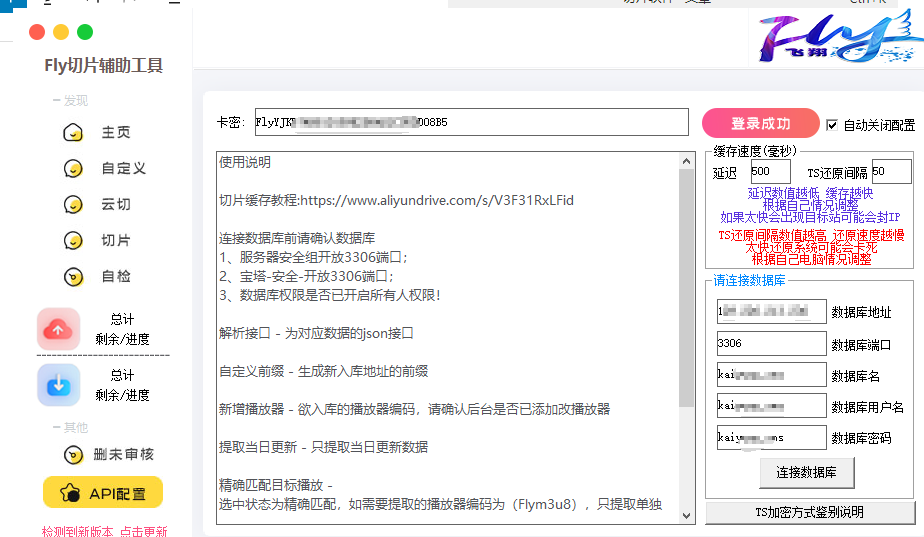Click the aliyundrive tutorial URL text
Viewport: 924px width, 537px height.
click(x=437, y=200)
